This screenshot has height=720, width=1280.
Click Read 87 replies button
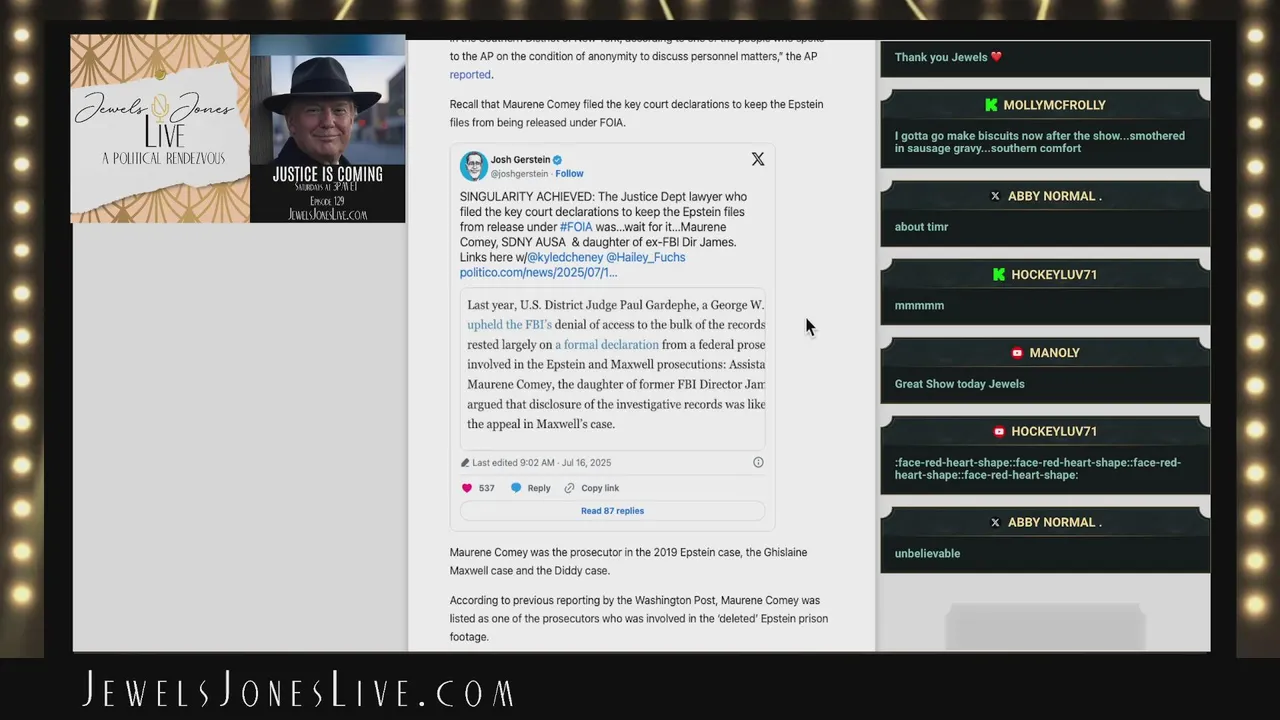612,511
